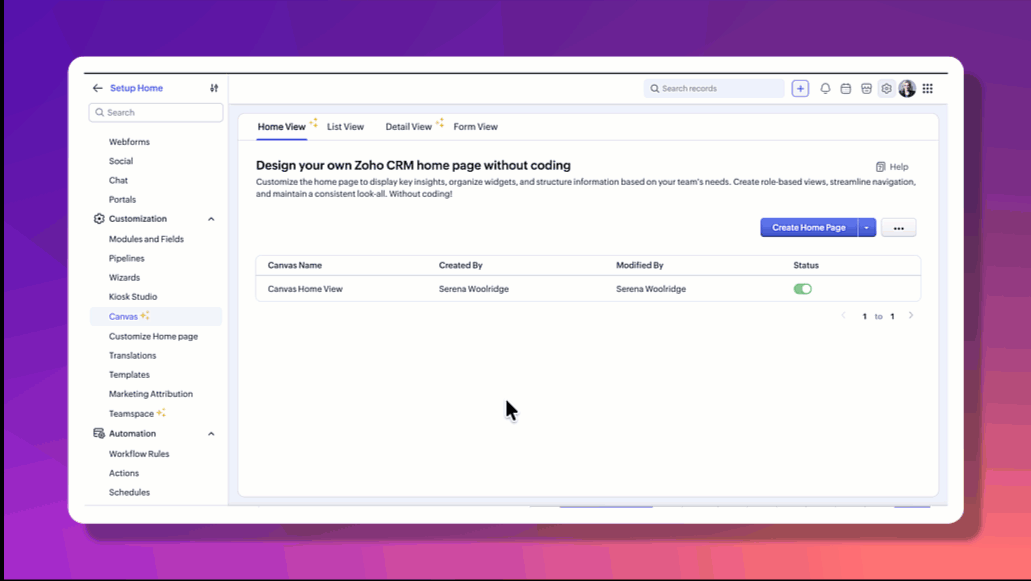Open Modules and Fields in sidebar
Image resolution: width=1031 pixels, height=581 pixels.
tap(146, 239)
